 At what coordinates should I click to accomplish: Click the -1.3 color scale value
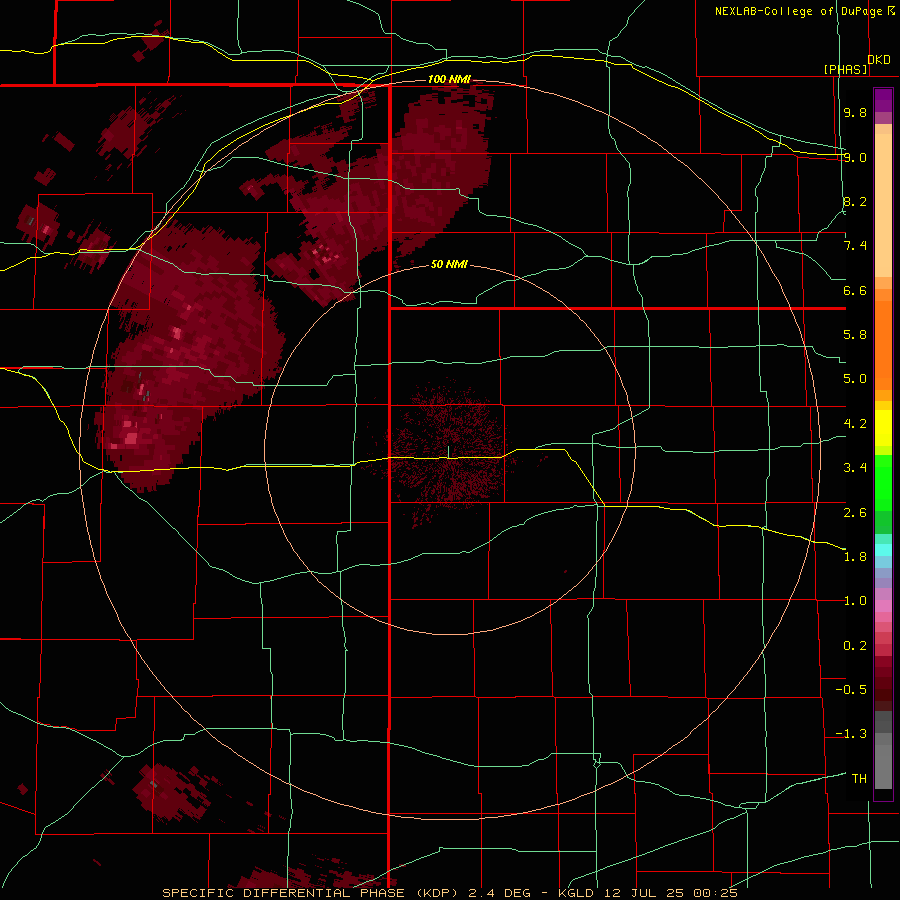[851, 734]
